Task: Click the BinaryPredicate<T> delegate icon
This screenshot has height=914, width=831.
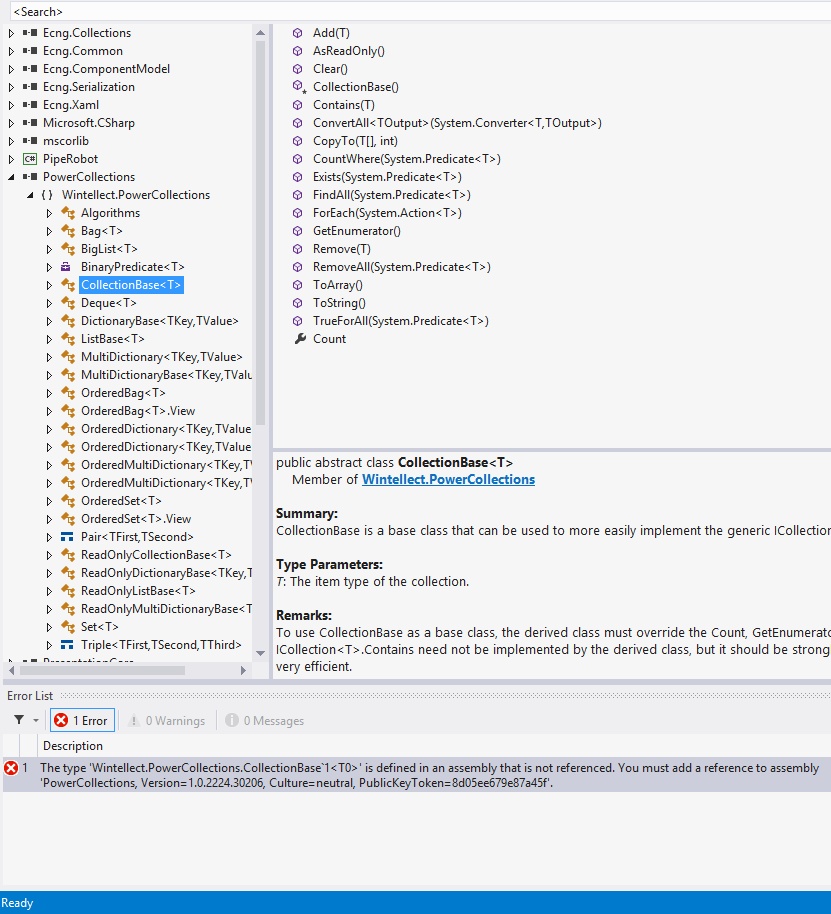Action: point(67,267)
